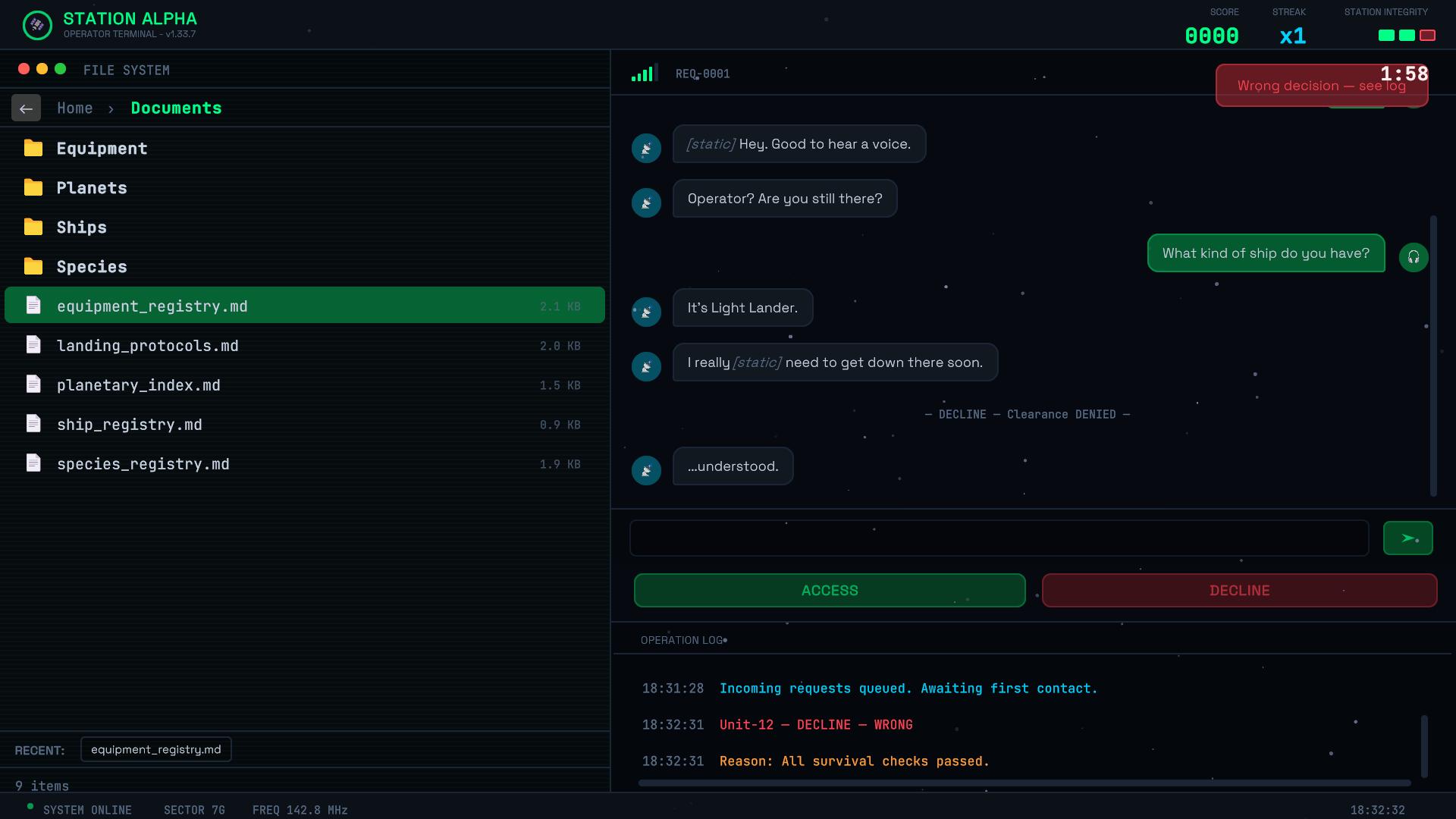Click the OPERATION LOG header

point(682,640)
